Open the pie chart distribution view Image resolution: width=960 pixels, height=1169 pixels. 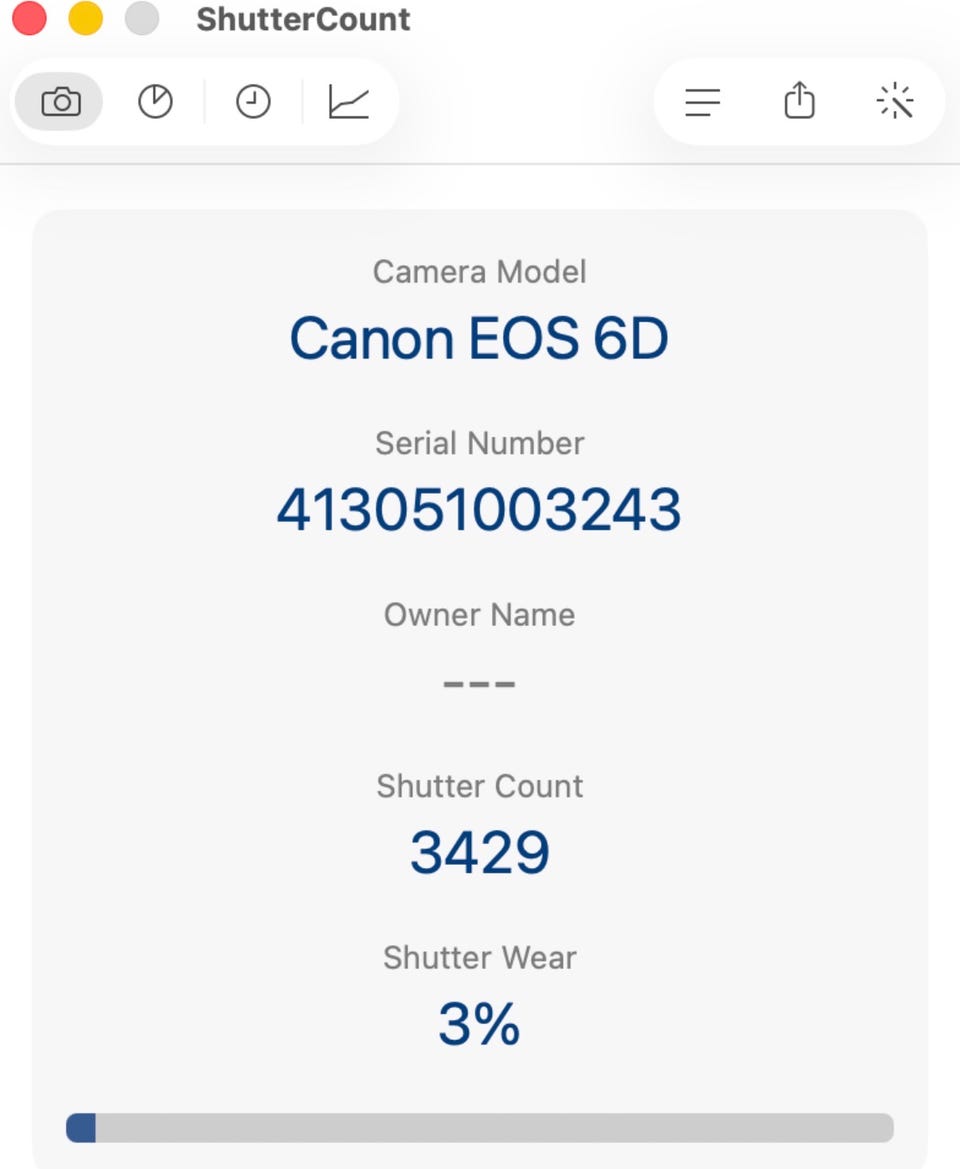(x=155, y=101)
